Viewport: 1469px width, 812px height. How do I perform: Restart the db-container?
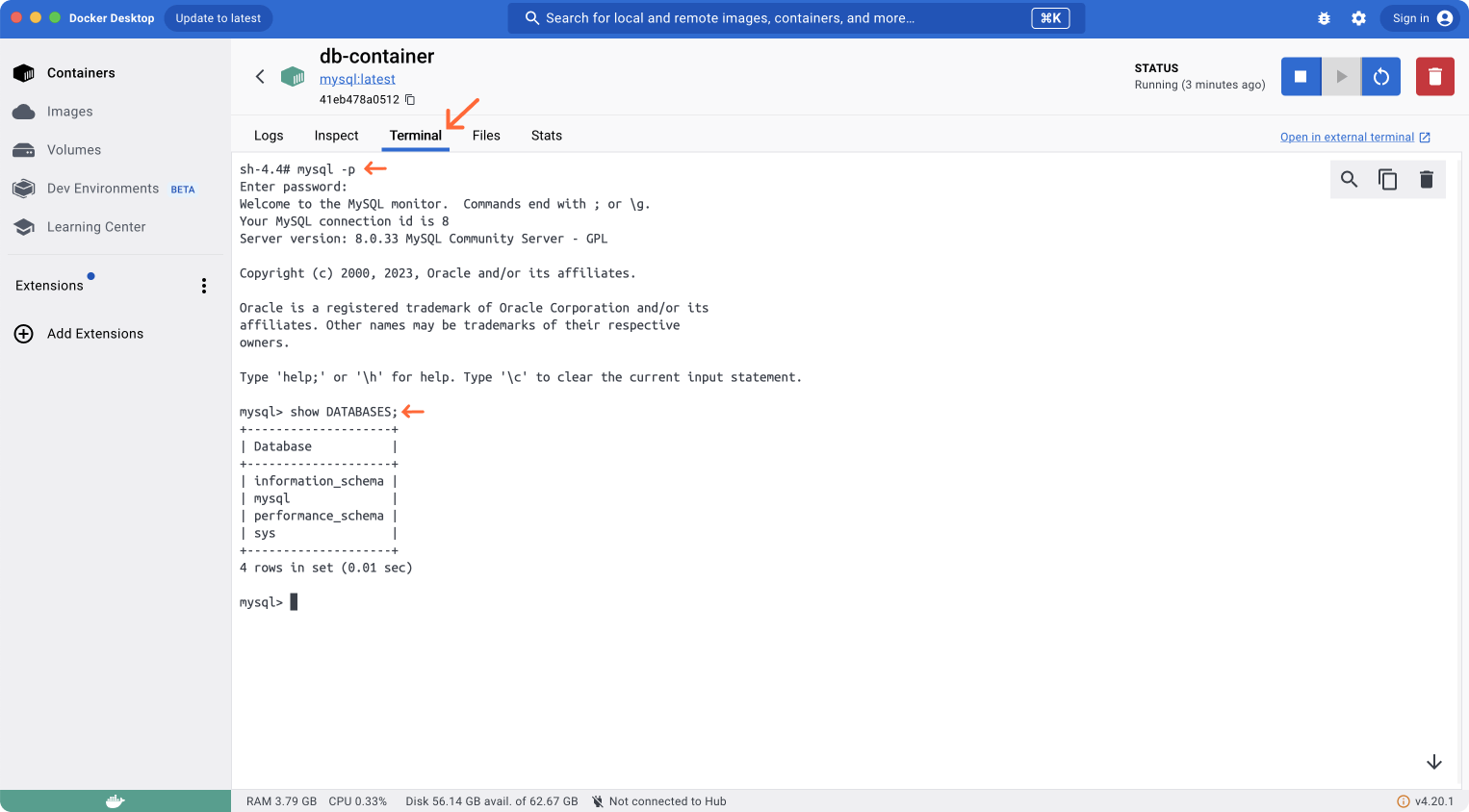pos(1381,76)
